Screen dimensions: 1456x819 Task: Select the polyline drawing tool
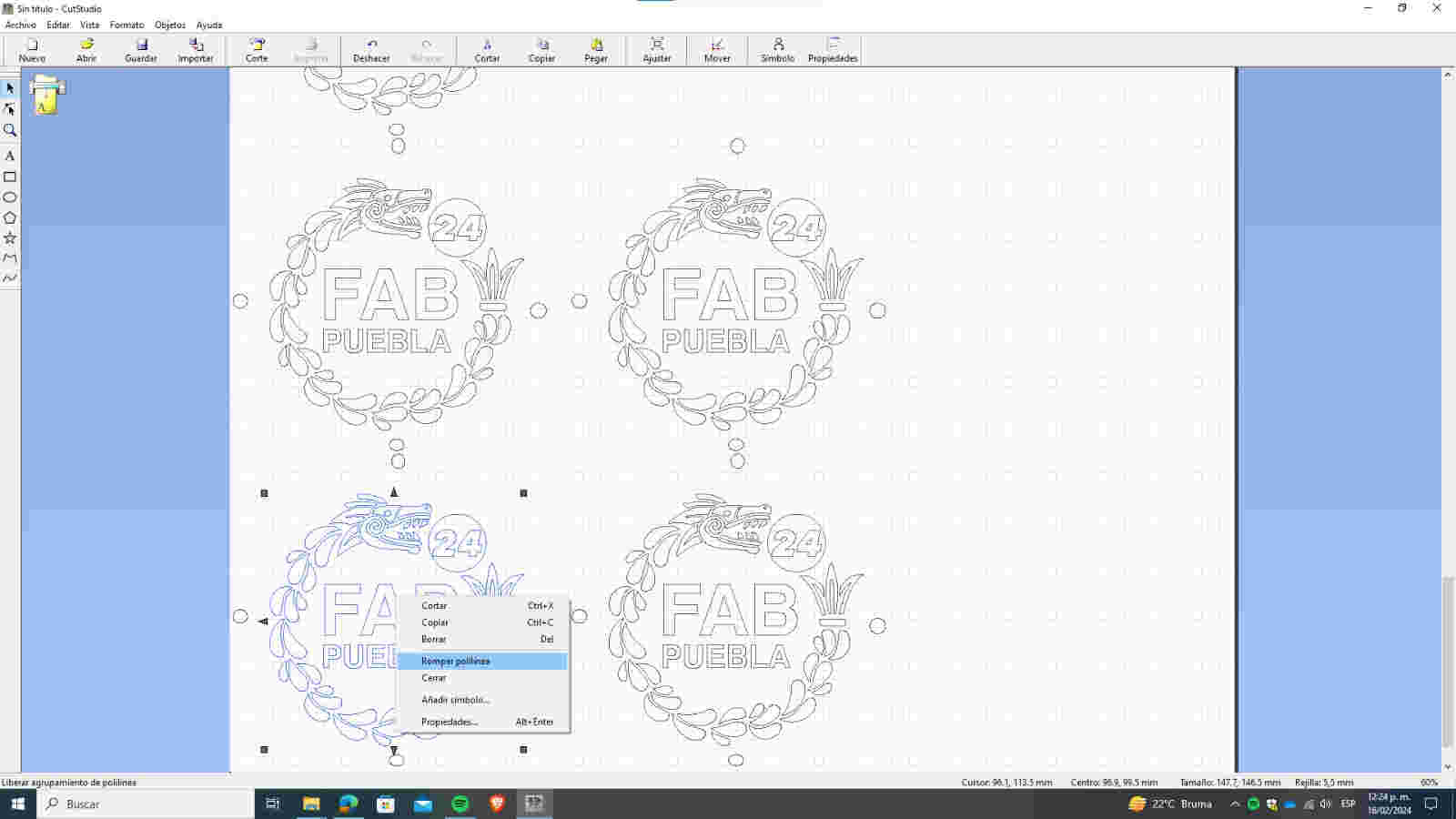(10, 258)
